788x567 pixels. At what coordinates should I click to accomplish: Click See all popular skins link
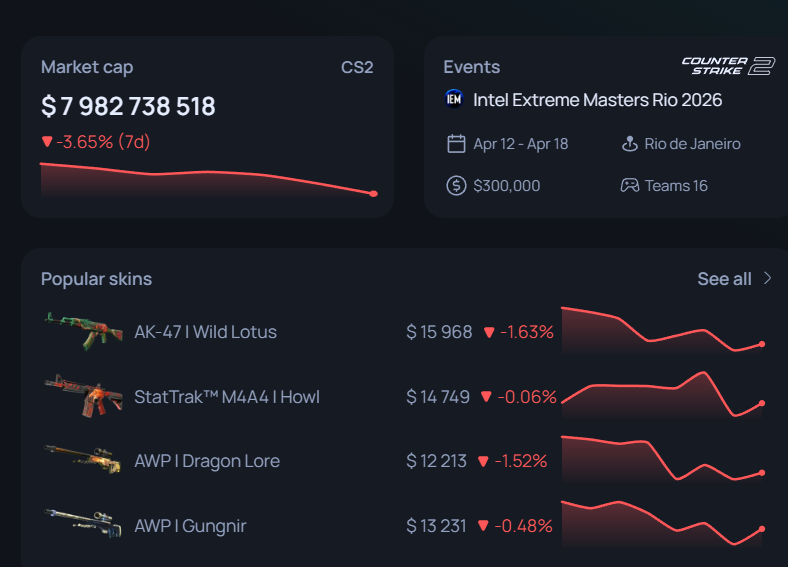coord(724,279)
